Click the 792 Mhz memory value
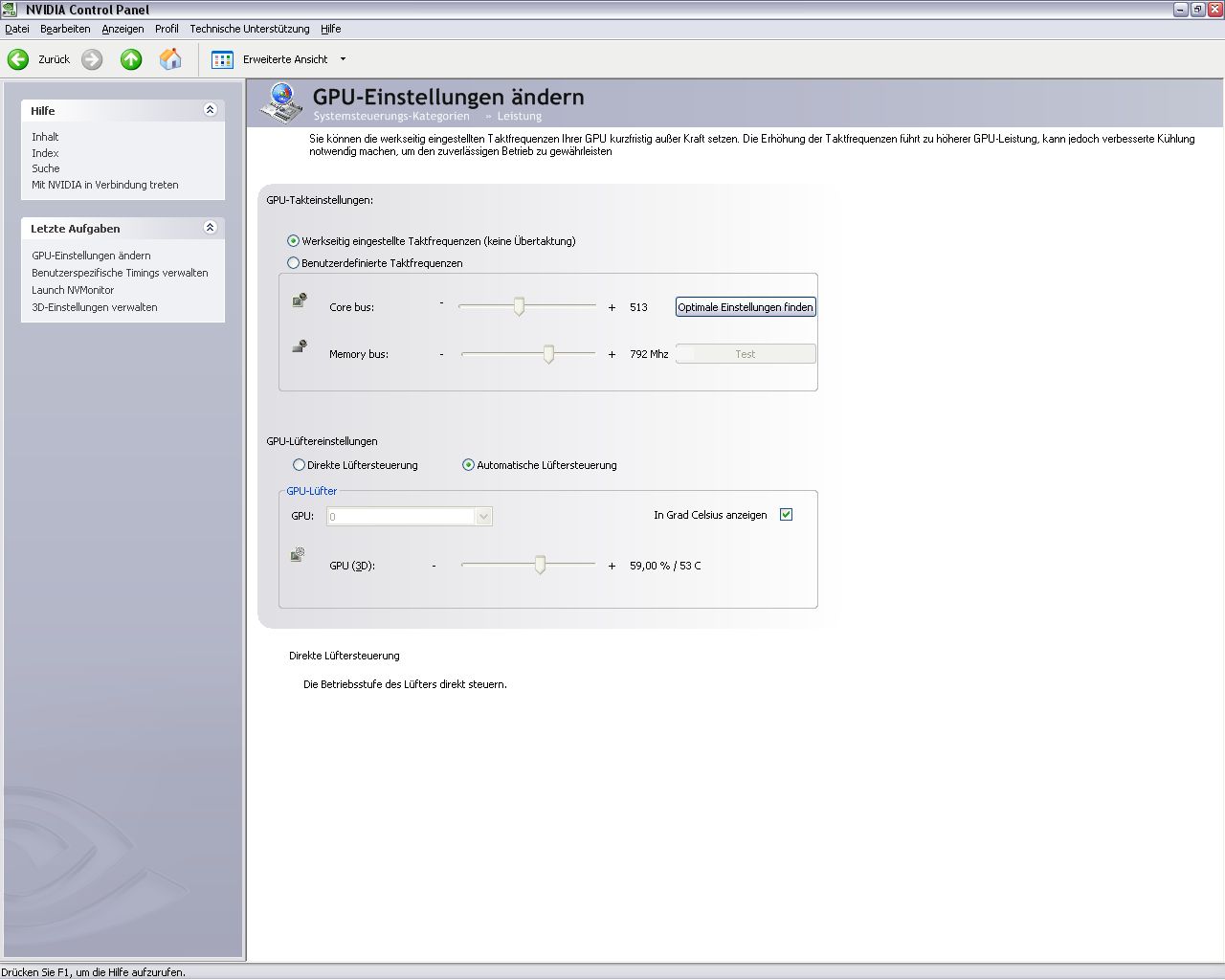Image resolution: width=1225 pixels, height=980 pixels. (x=649, y=354)
